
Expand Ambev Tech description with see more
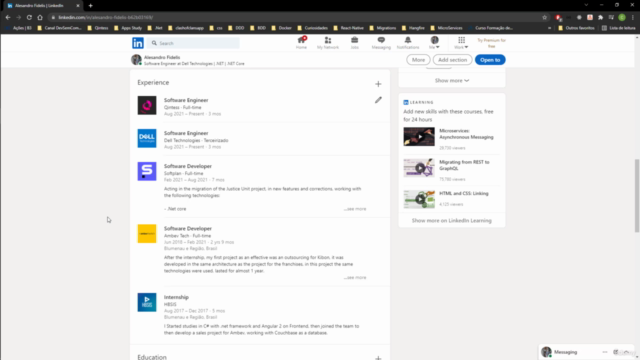pos(355,278)
